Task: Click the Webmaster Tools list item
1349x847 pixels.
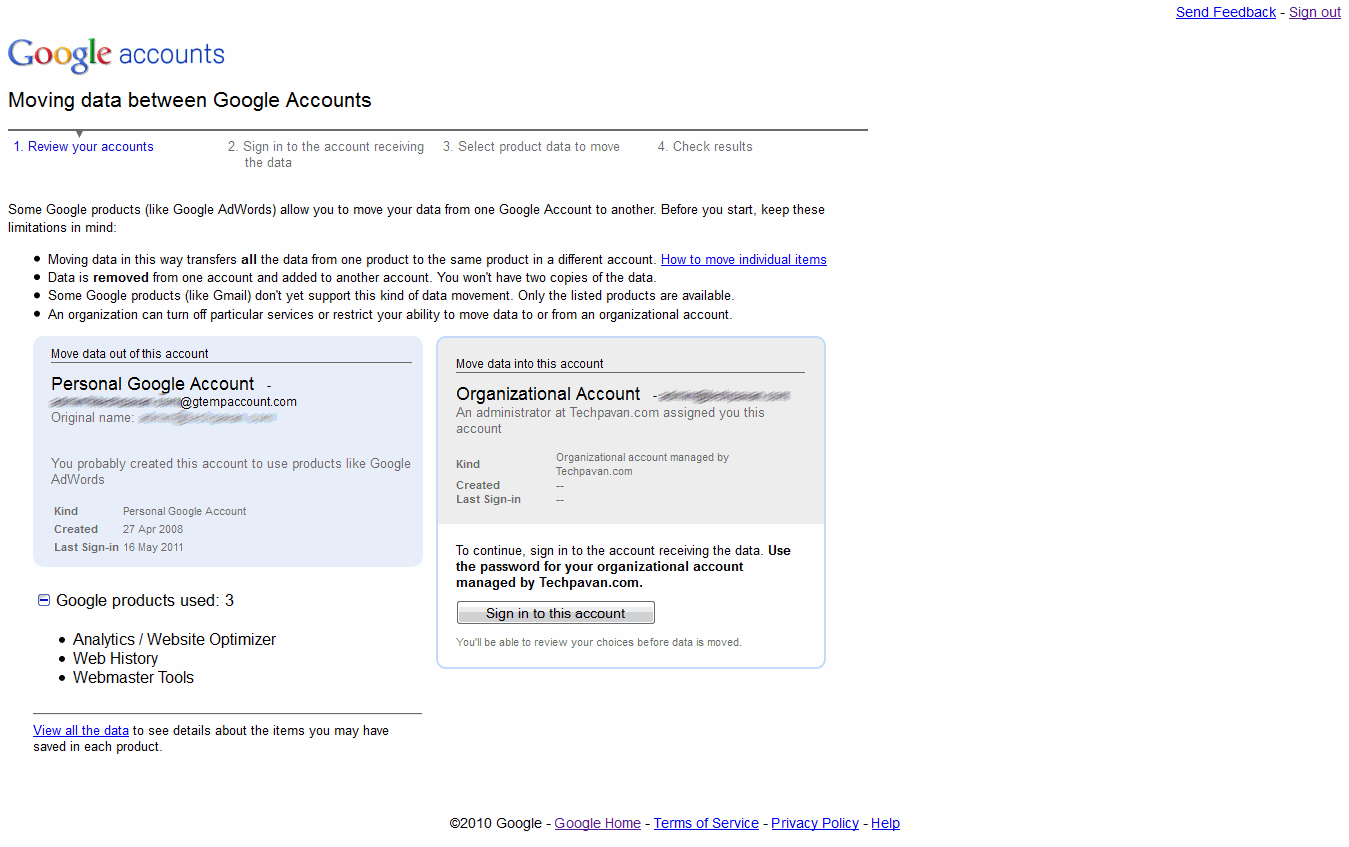Action: tap(133, 677)
